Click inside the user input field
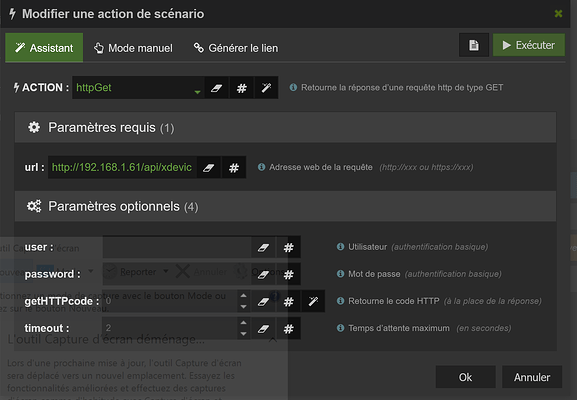Image resolution: width=577 pixels, height=400 pixels. 177,247
